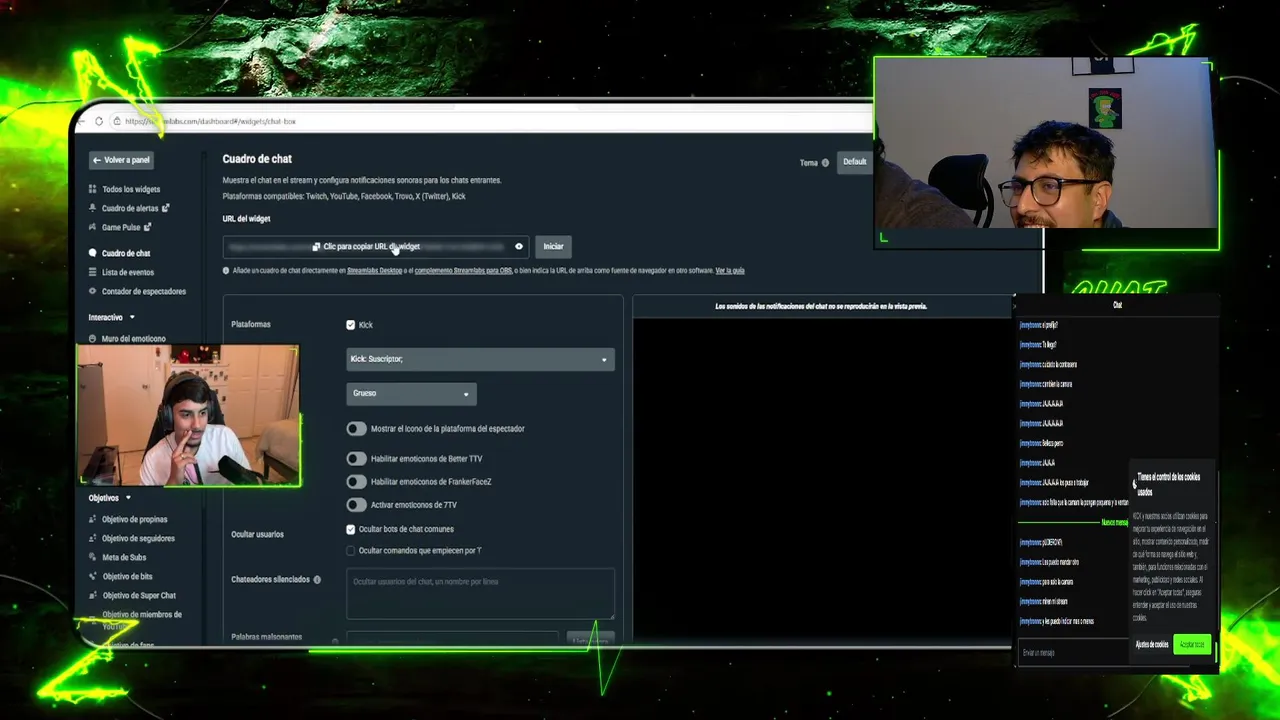Open Muro del emoticono in sidebar
The image size is (1280, 720).
tap(134, 338)
